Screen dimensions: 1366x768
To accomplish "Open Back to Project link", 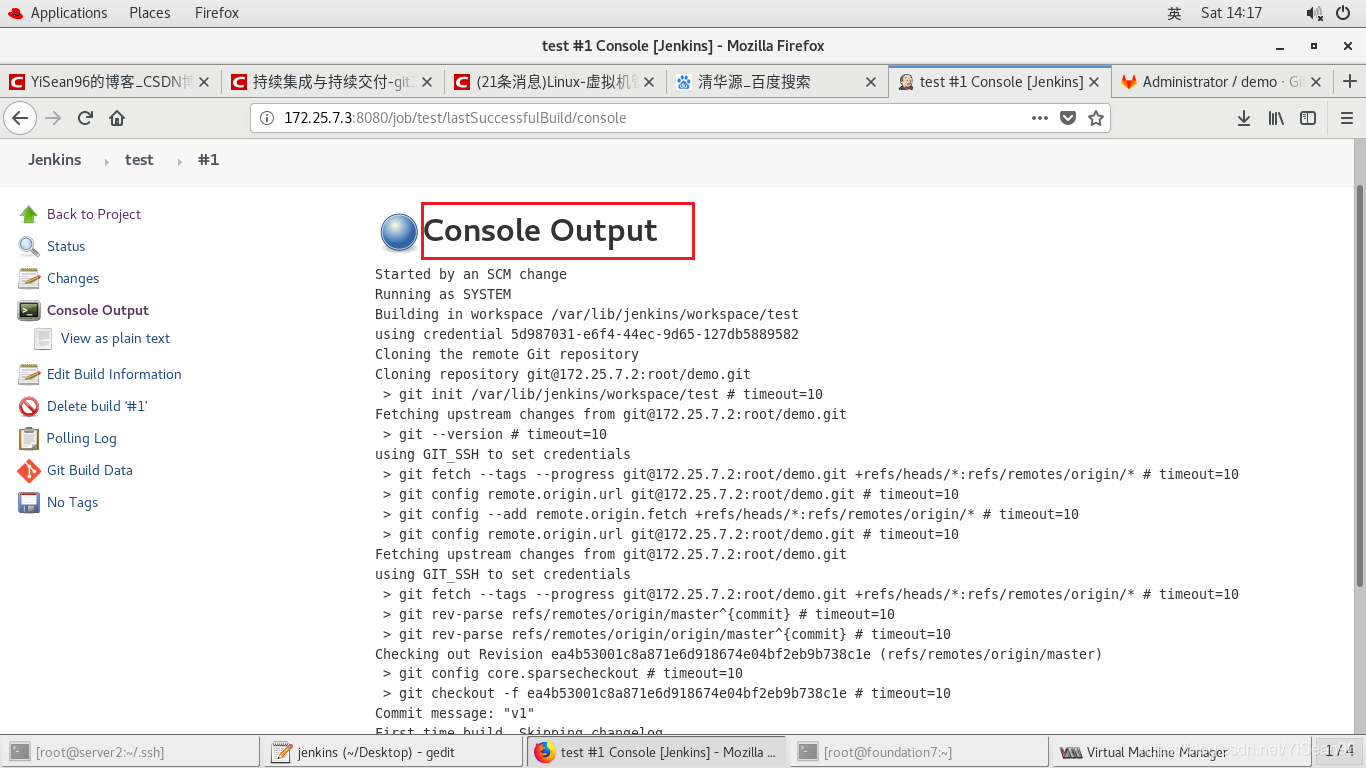I will coord(94,214).
